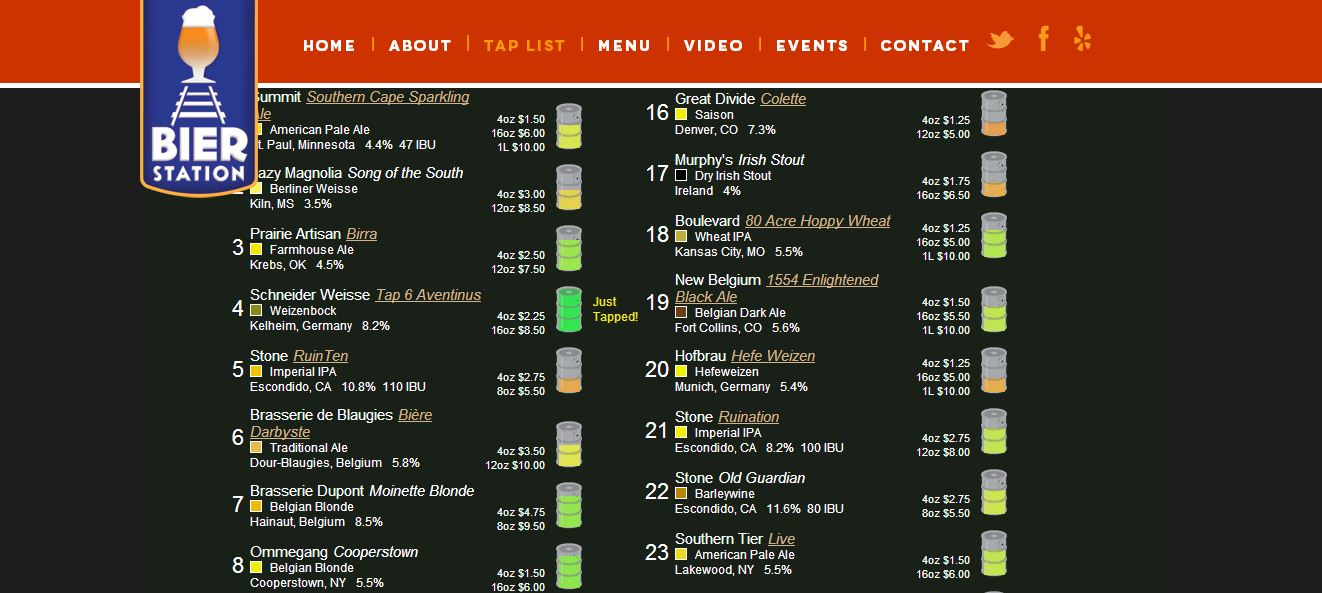Click keg icon for 1554 Enlightened Black Ale
1322x593 pixels.
pyautogui.click(x=994, y=310)
